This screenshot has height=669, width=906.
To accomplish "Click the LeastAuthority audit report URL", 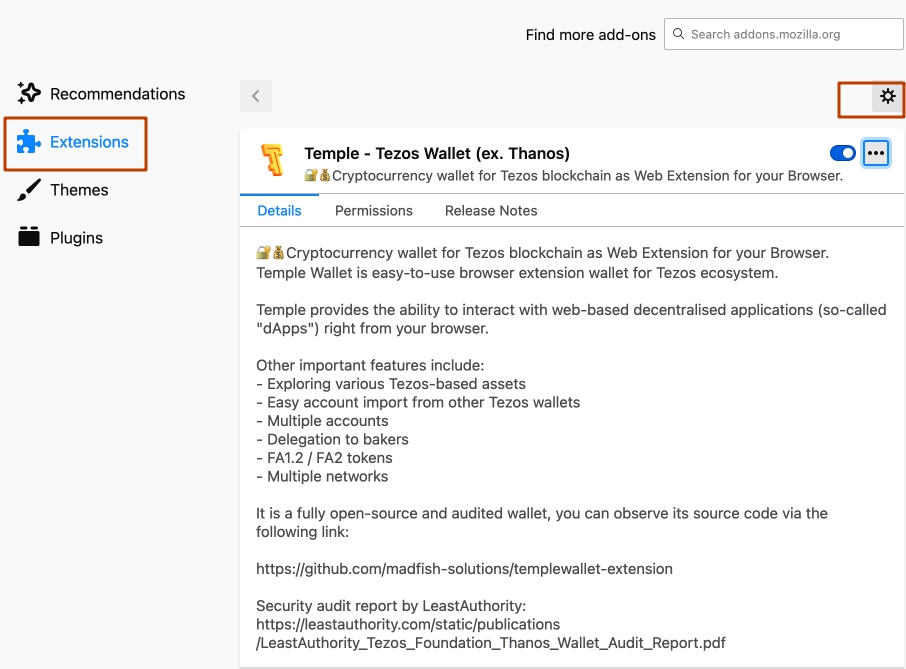I will tap(491, 634).
